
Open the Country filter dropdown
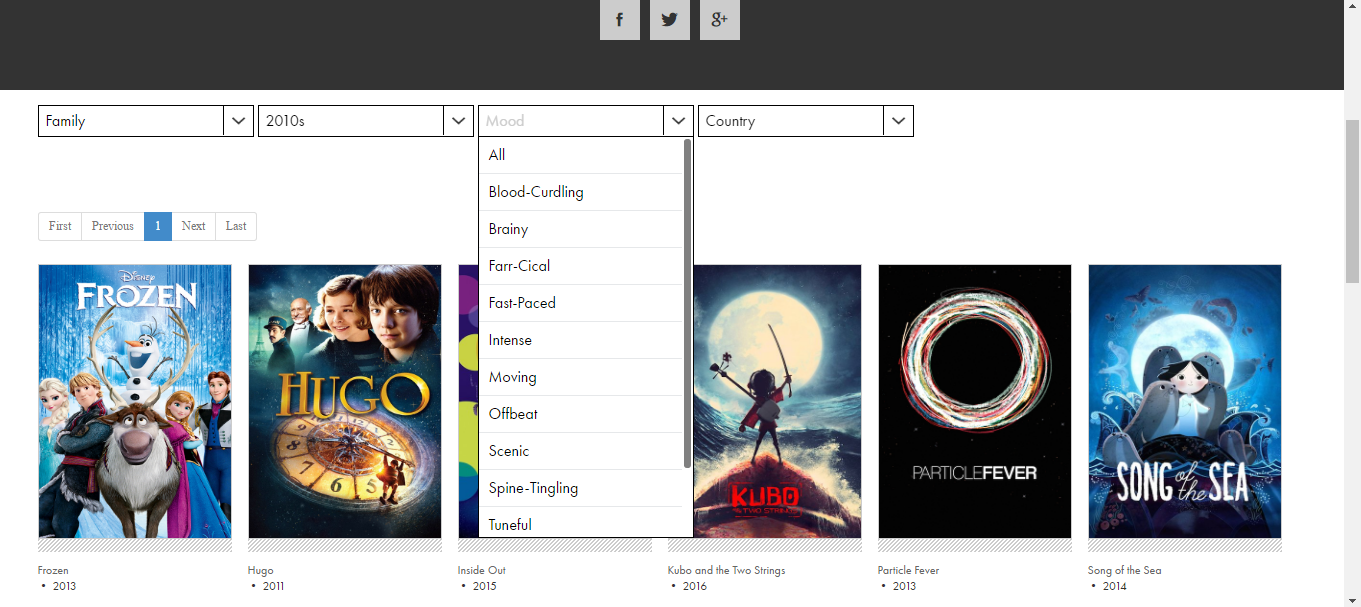[898, 121]
